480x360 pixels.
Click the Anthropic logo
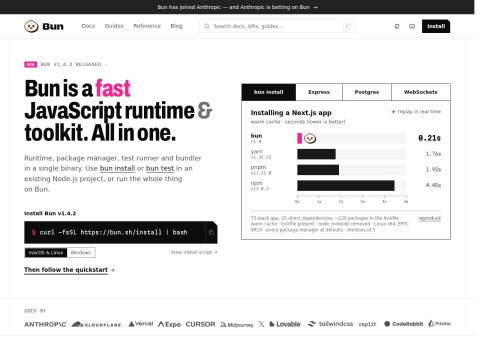click(45, 324)
